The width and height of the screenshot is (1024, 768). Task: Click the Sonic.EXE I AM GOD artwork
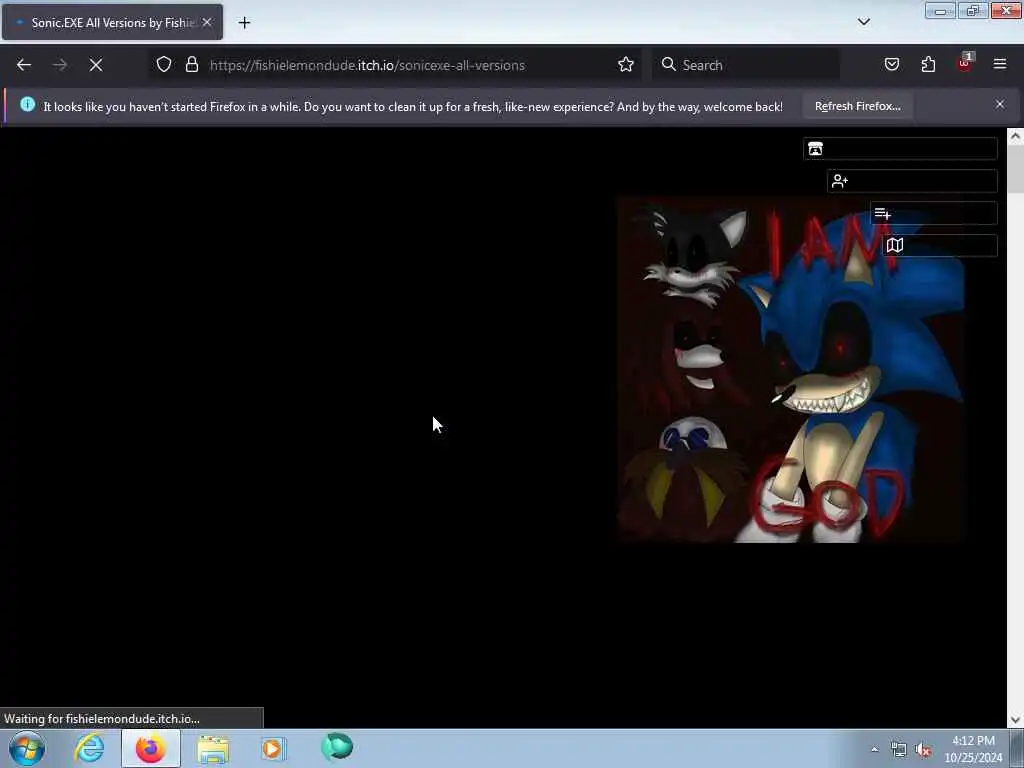click(x=791, y=370)
